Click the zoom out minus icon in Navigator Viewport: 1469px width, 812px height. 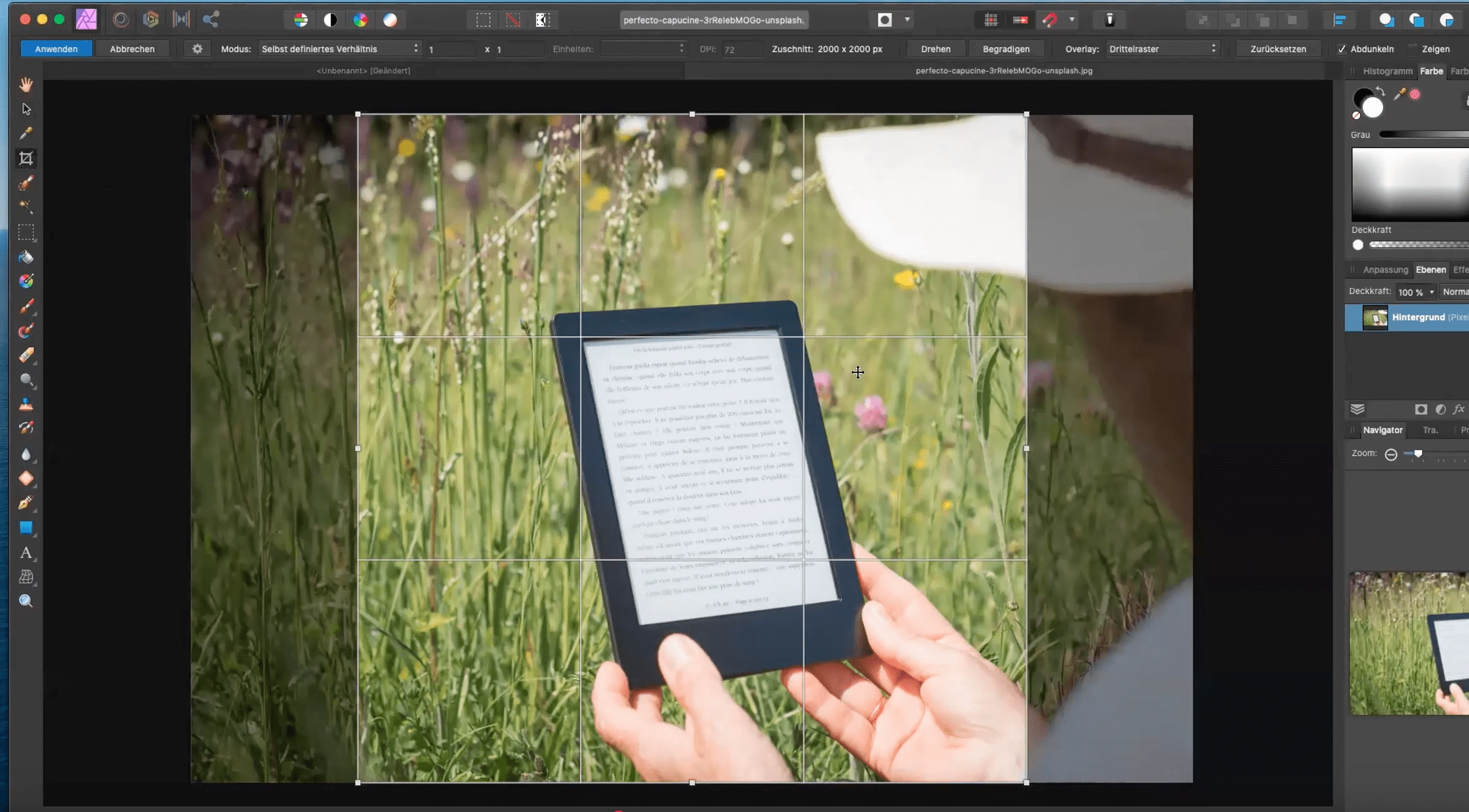(x=1391, y=454)
